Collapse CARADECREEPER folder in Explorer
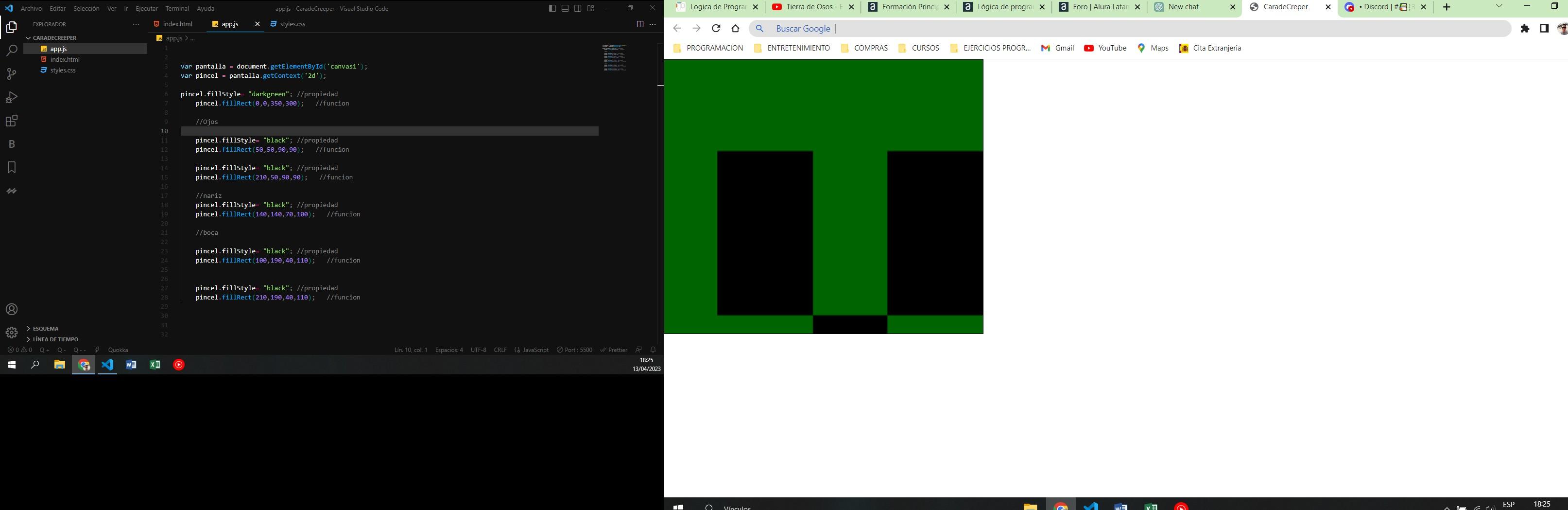The image size is (1568, 510). (55, 38)
